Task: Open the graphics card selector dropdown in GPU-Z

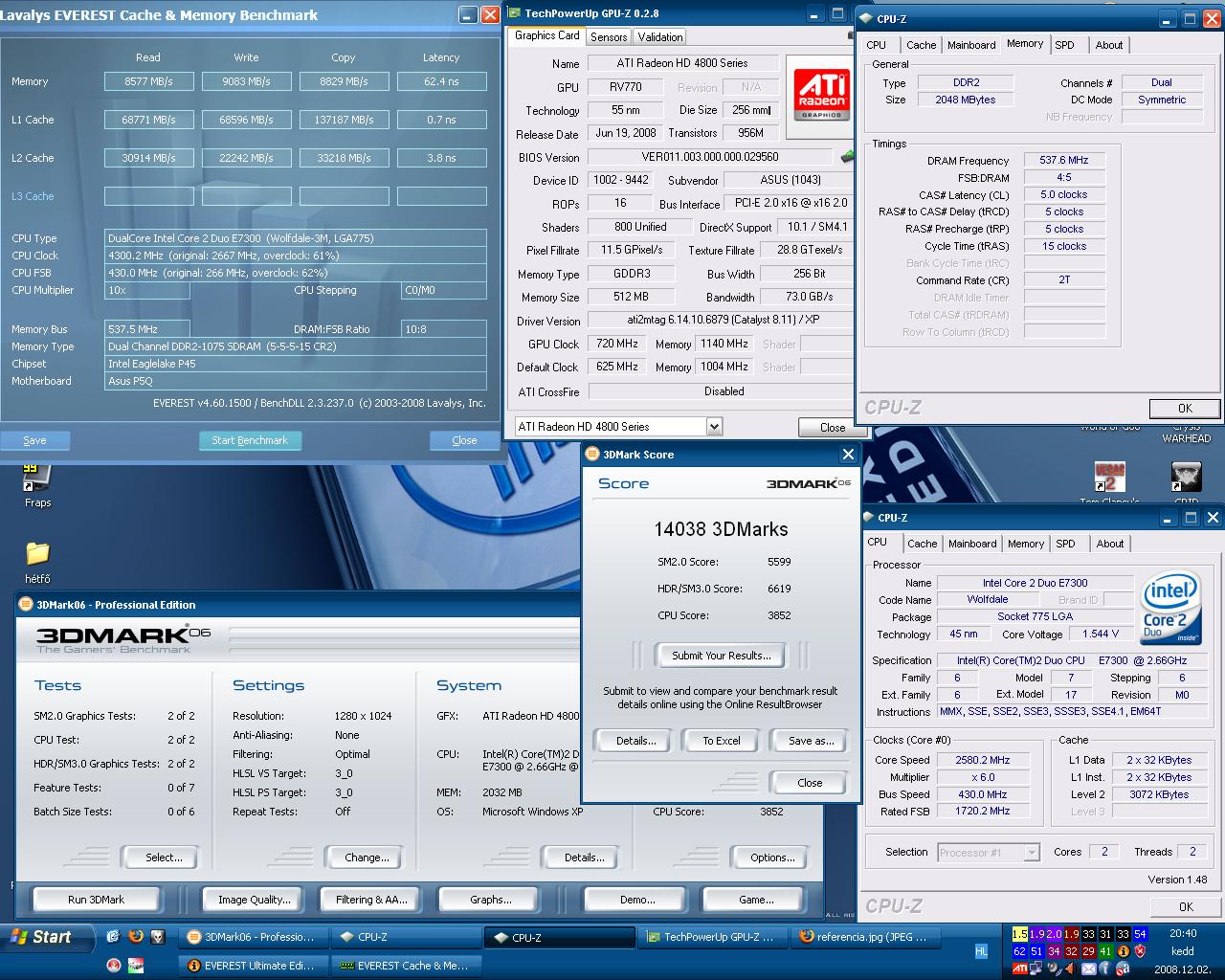Action: [714, 426]
